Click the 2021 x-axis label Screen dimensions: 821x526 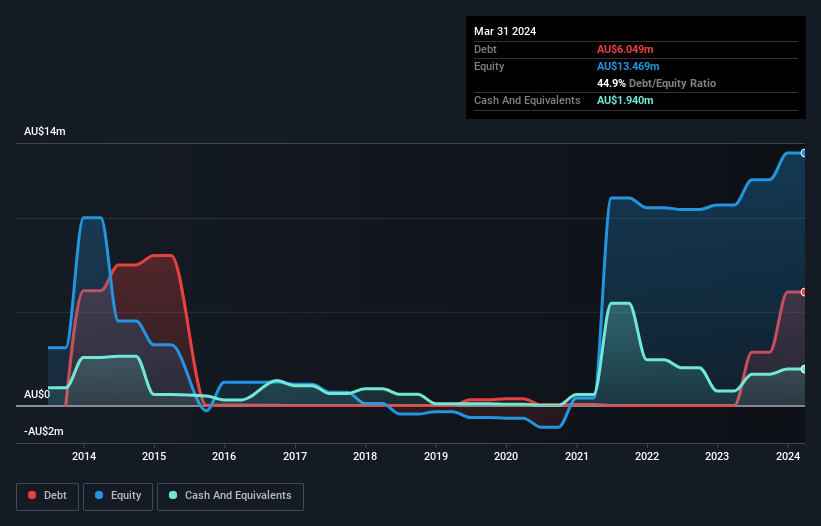pos(576,456)
